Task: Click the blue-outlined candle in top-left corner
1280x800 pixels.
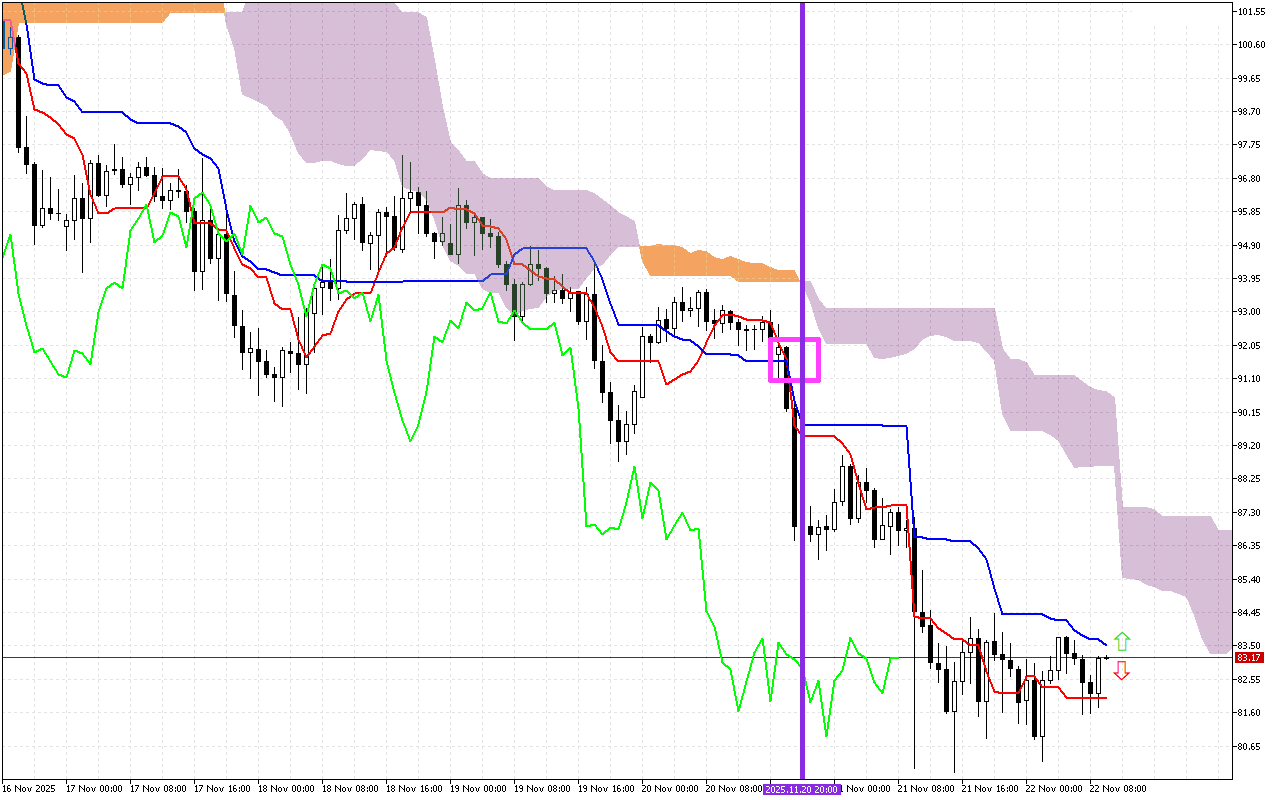Action: coord(10,35)
